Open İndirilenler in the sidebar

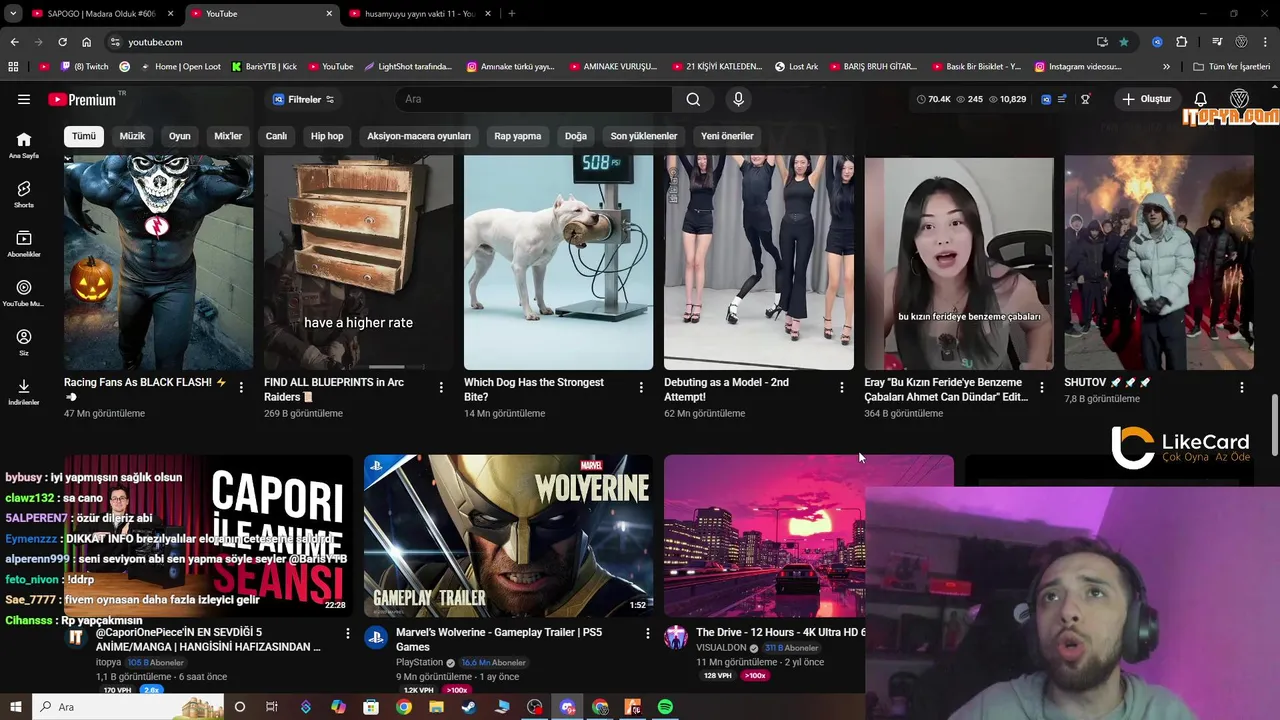point(24,392)
